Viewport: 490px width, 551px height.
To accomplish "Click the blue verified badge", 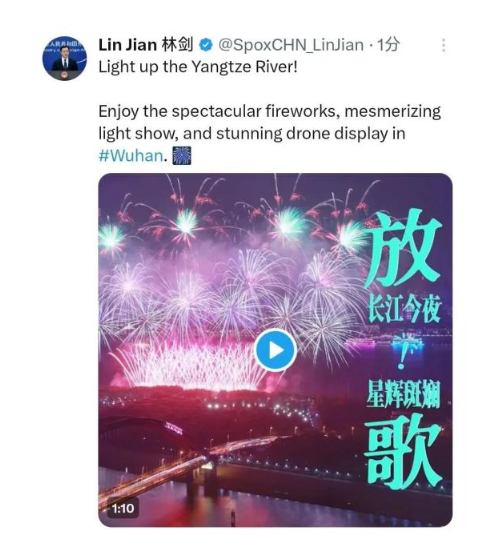I will click(206, 45).
